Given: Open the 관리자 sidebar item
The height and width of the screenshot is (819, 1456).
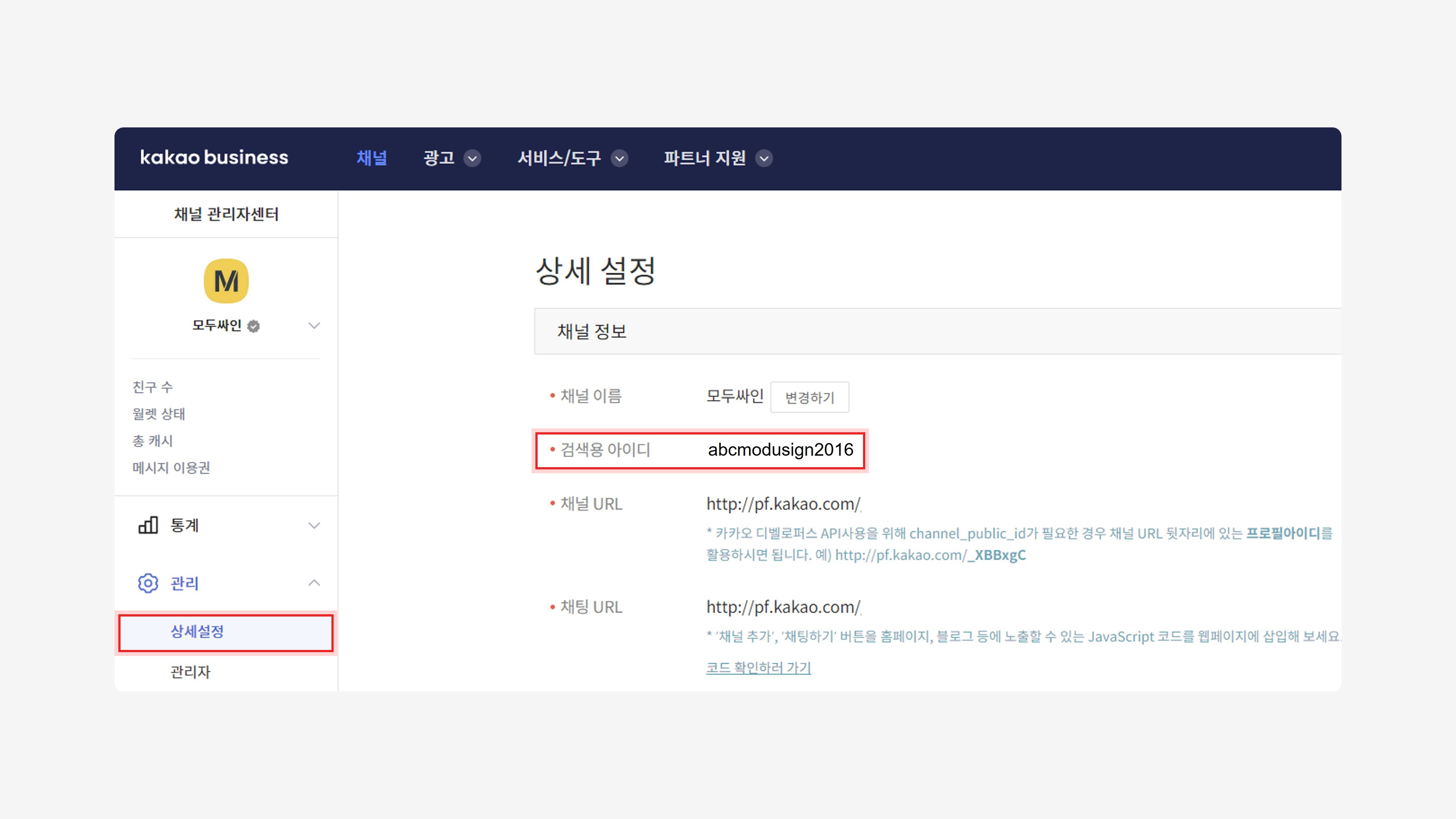Looking at the screenshot, I should click(x=190, y=672).
